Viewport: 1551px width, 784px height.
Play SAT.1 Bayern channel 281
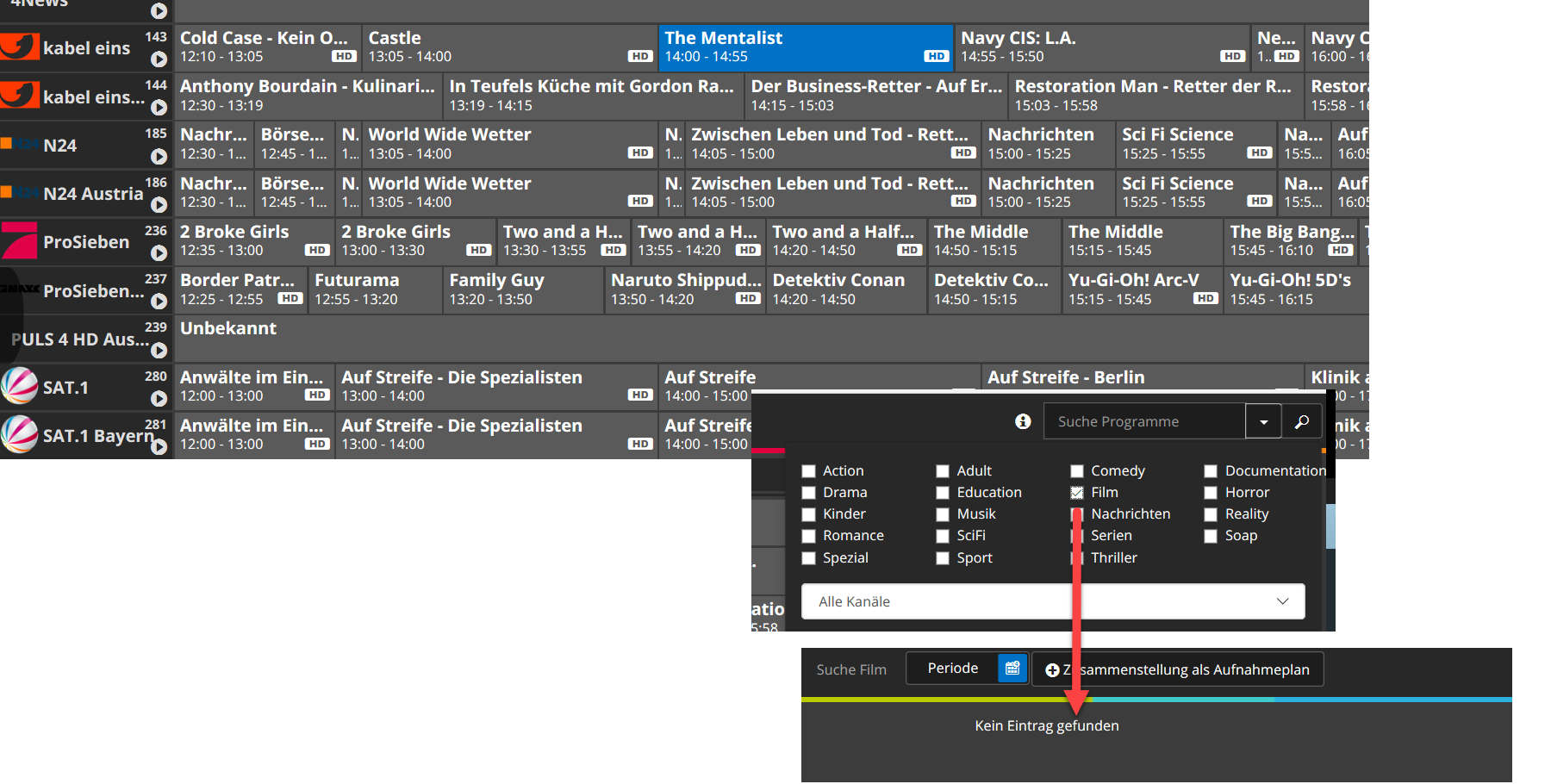click(159, 447)
